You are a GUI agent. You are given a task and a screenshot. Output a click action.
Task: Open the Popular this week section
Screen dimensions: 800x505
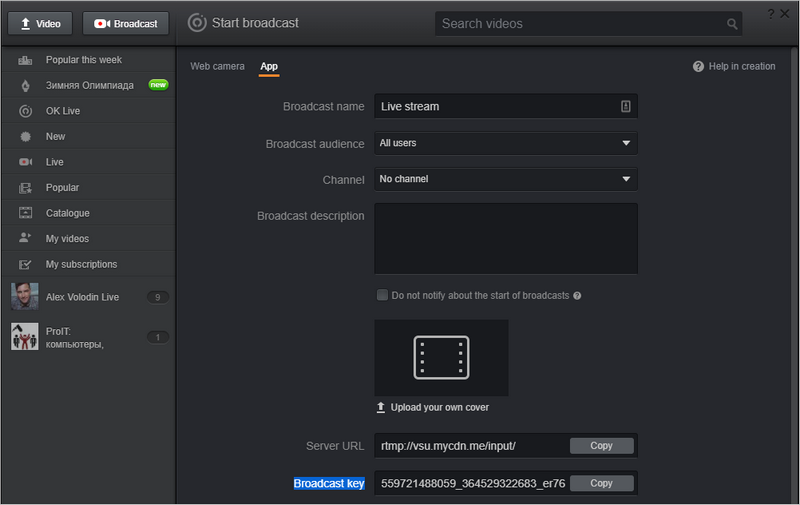[83, 60]
